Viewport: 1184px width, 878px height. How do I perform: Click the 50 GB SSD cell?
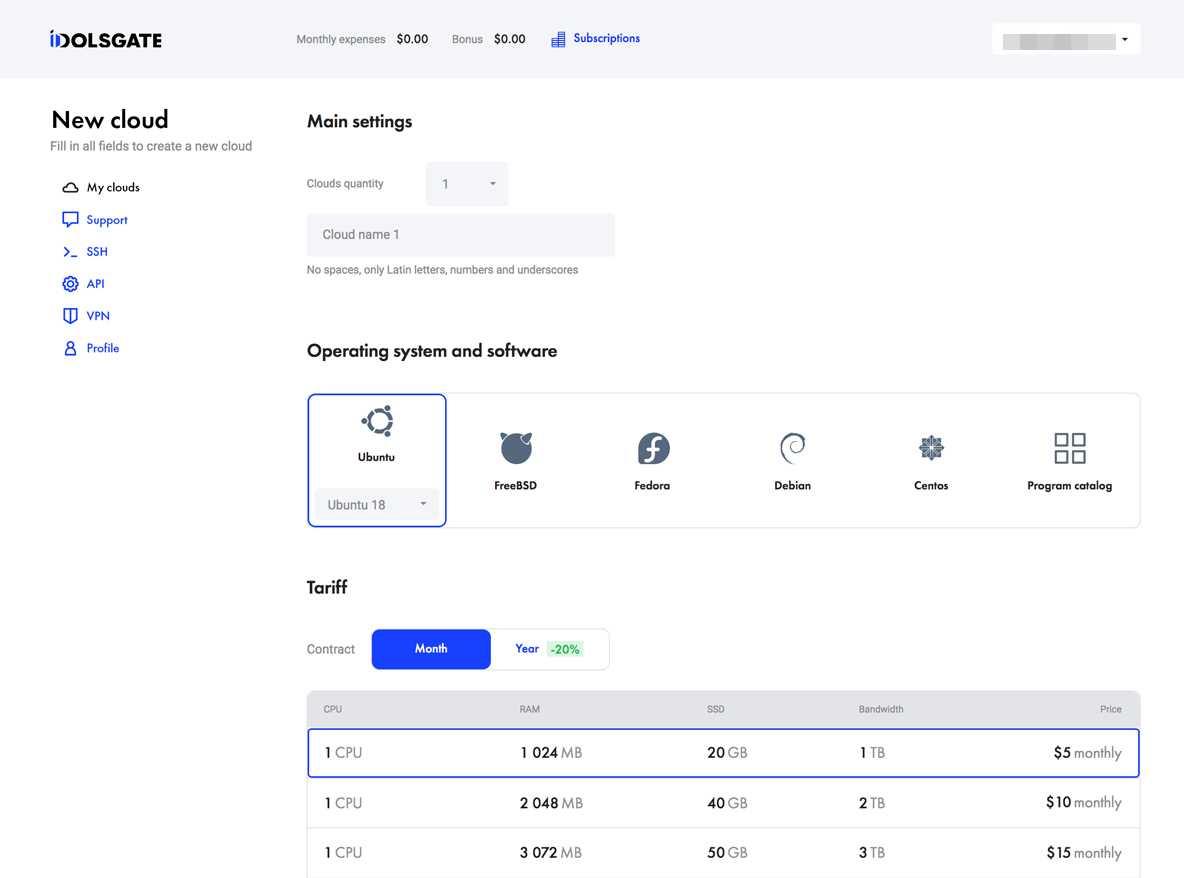point(727,853)
